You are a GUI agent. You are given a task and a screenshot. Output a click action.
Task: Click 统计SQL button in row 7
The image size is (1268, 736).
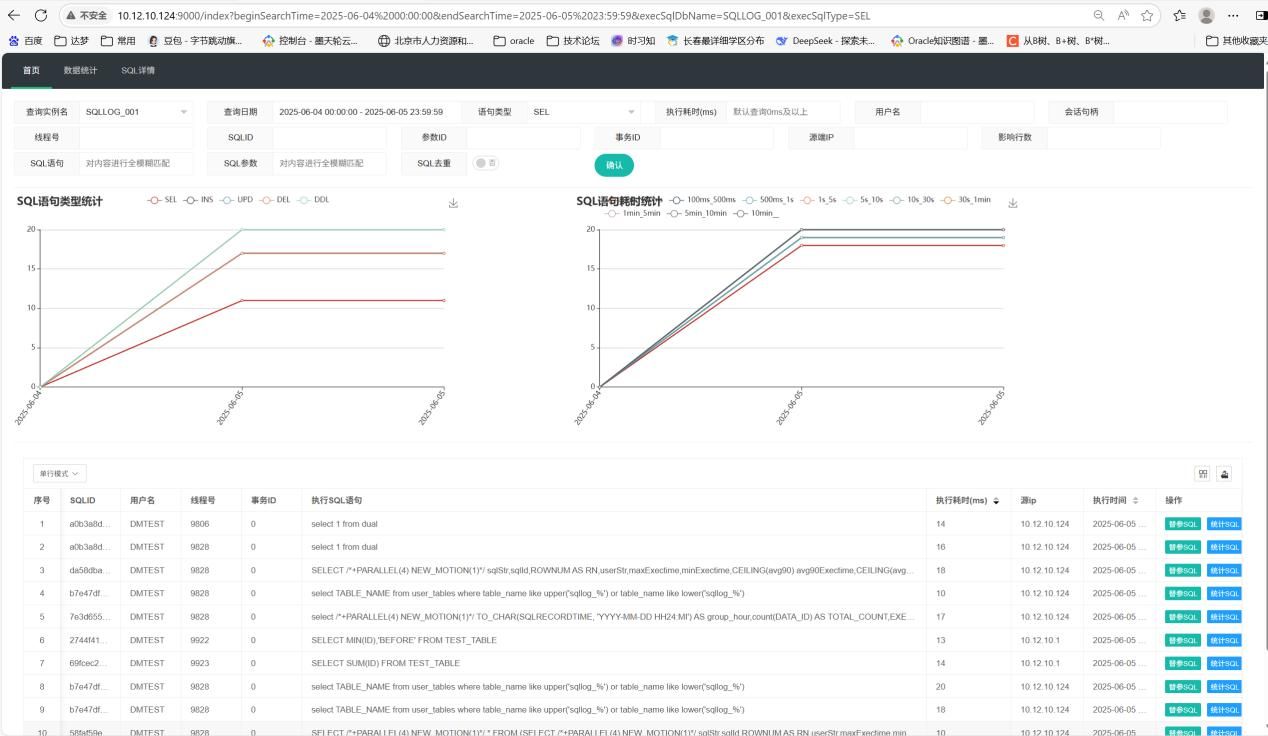click(1224, 663)
